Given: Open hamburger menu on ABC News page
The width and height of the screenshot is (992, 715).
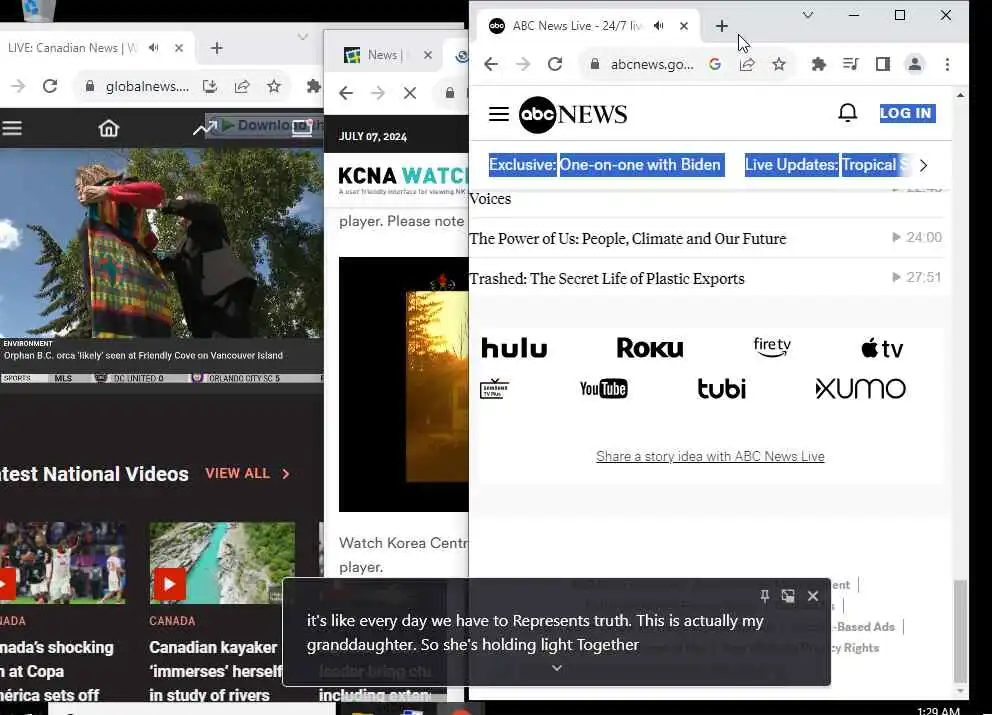Looking at the screenshot, I should [x=499, y=114].
